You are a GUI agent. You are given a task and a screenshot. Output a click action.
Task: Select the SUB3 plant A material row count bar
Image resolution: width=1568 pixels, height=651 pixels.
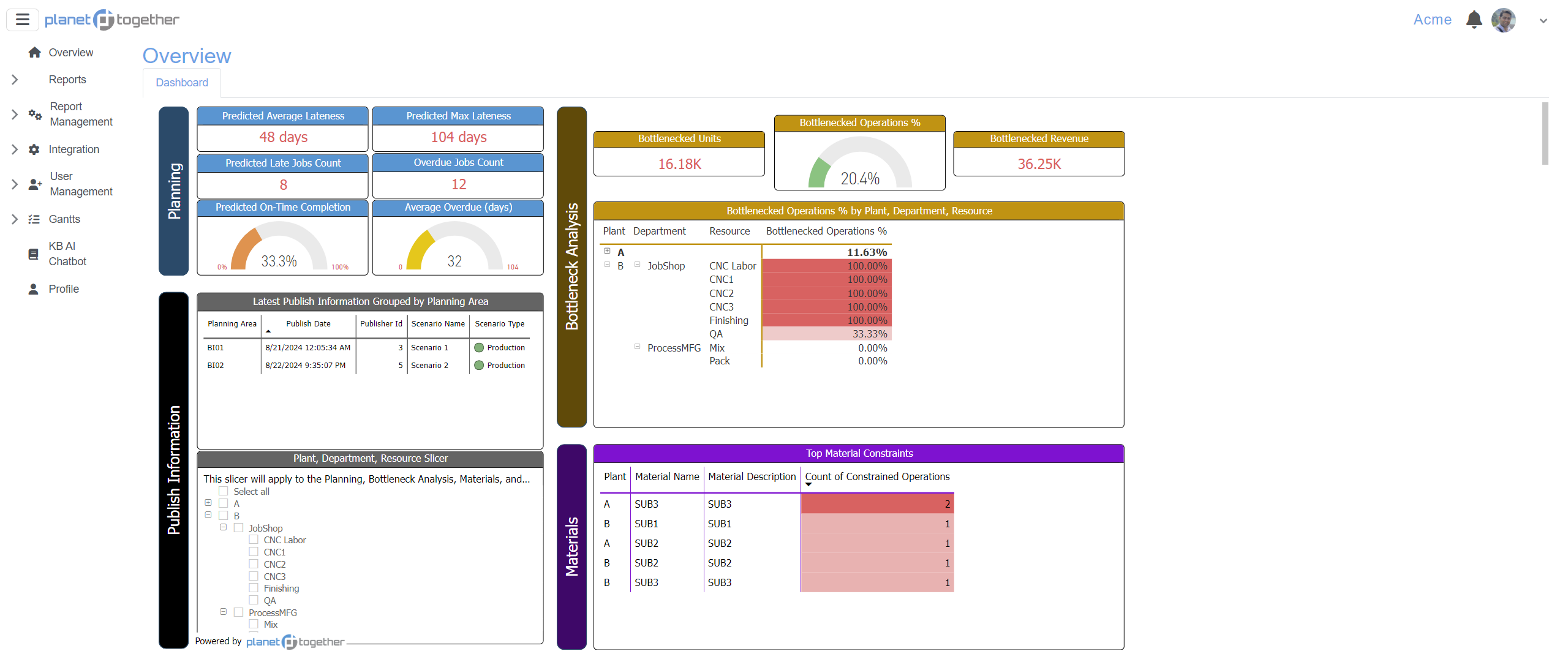tap(877, 504)
